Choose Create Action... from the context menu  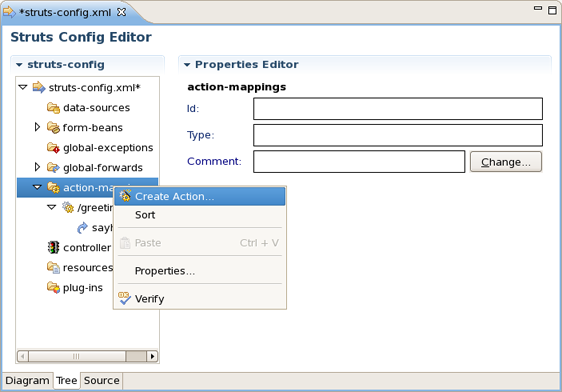tap(200, 196)
